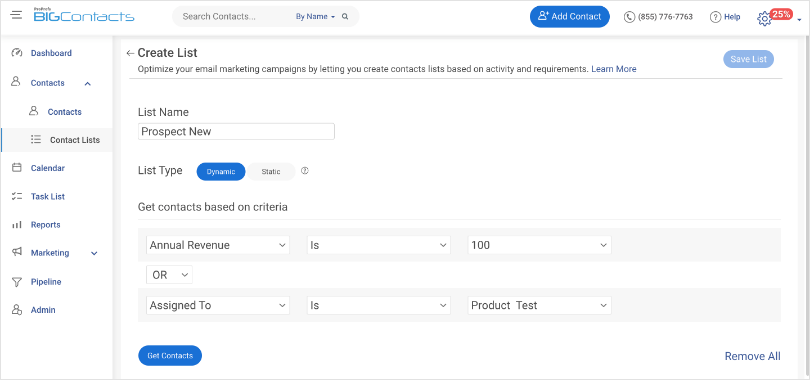Viewport: 810px width, 380px height.
Task: Click the 'Get contacts based on criteria' label
Action: (x=213, y=207)
